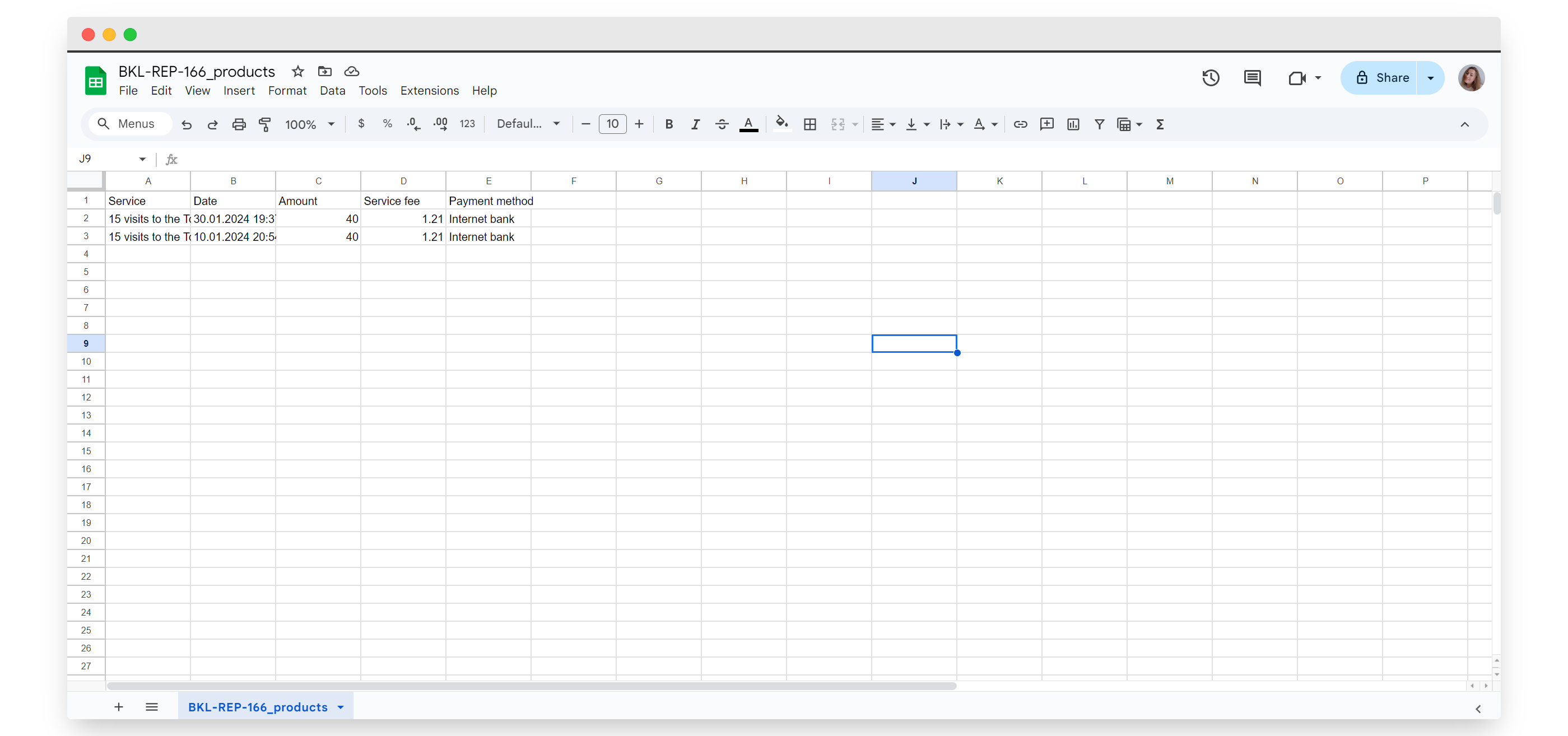
Task: Insert a link using the toolbar
Action: (x=1020, y=124)
